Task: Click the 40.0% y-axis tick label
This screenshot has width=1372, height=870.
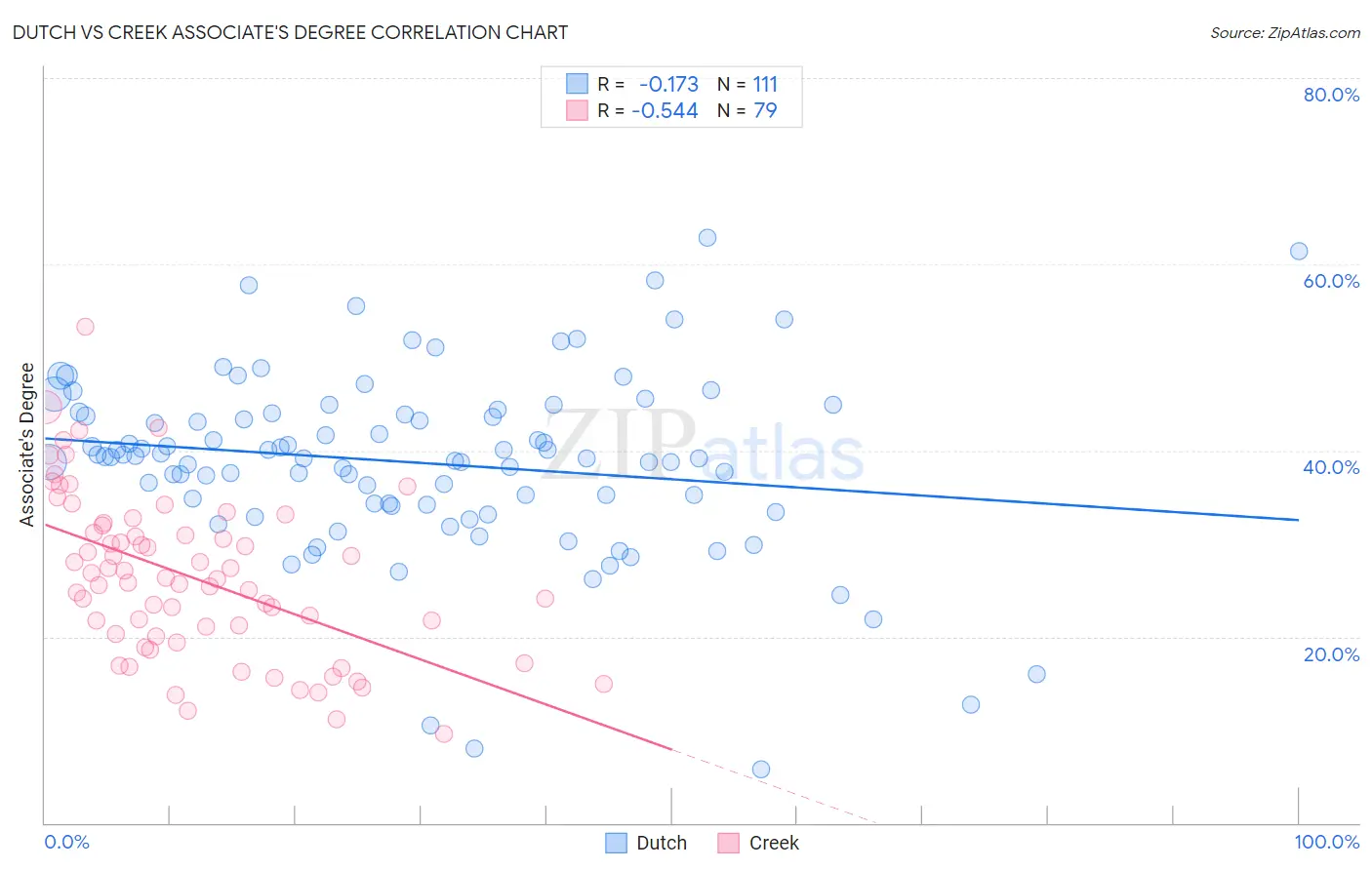Action: coord(1331,467)
